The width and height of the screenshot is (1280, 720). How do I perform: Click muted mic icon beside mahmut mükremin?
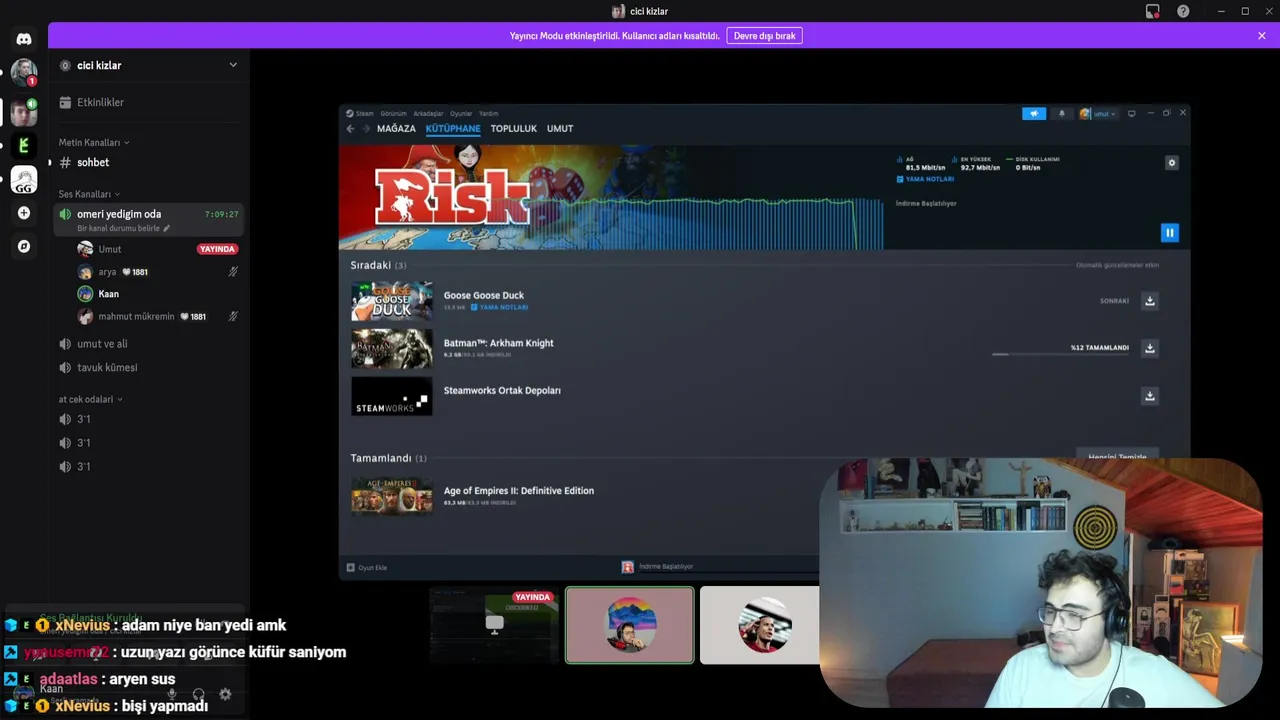[232, 316]
